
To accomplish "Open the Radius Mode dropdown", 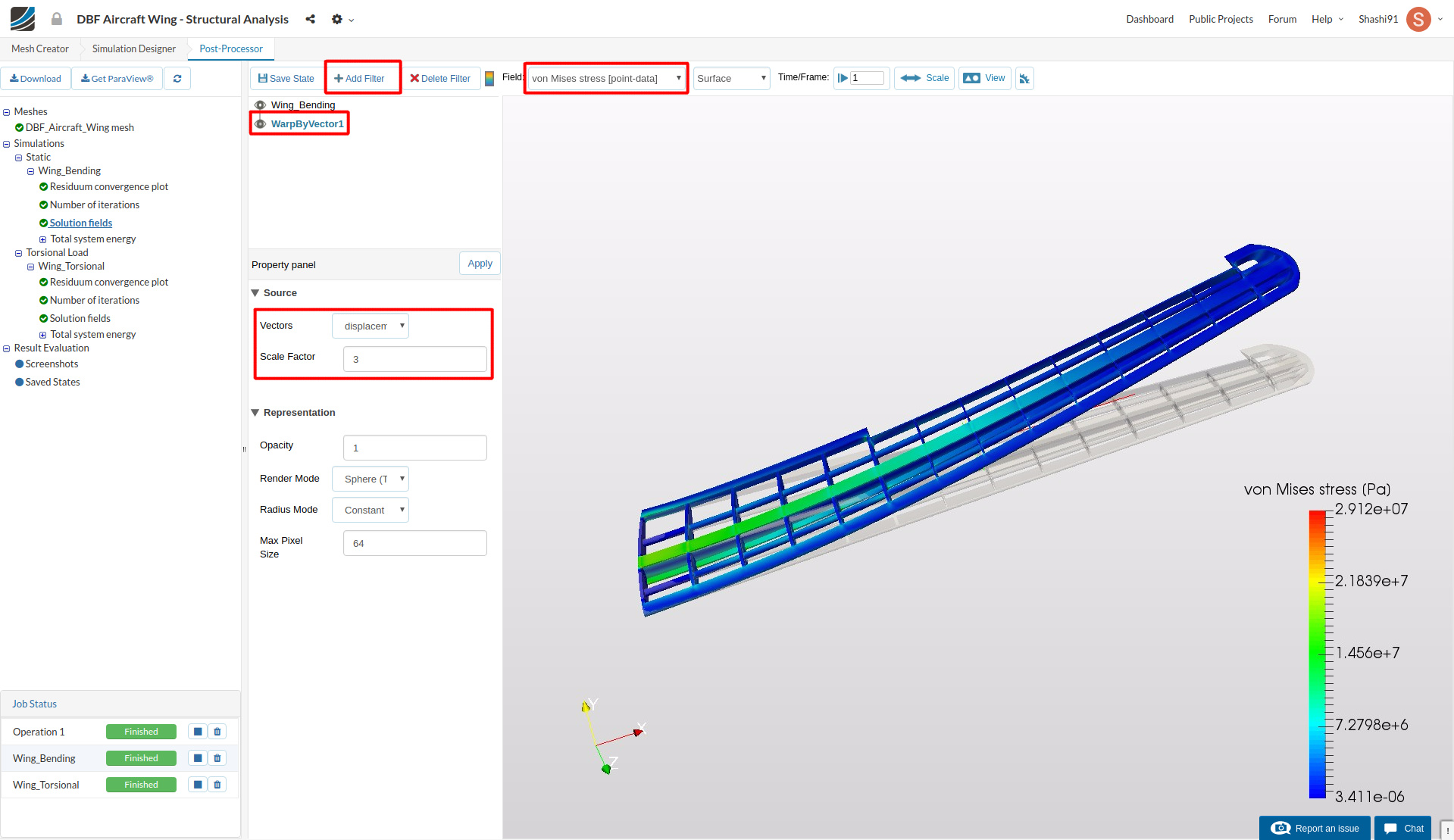I will click(x=371, y=510).
